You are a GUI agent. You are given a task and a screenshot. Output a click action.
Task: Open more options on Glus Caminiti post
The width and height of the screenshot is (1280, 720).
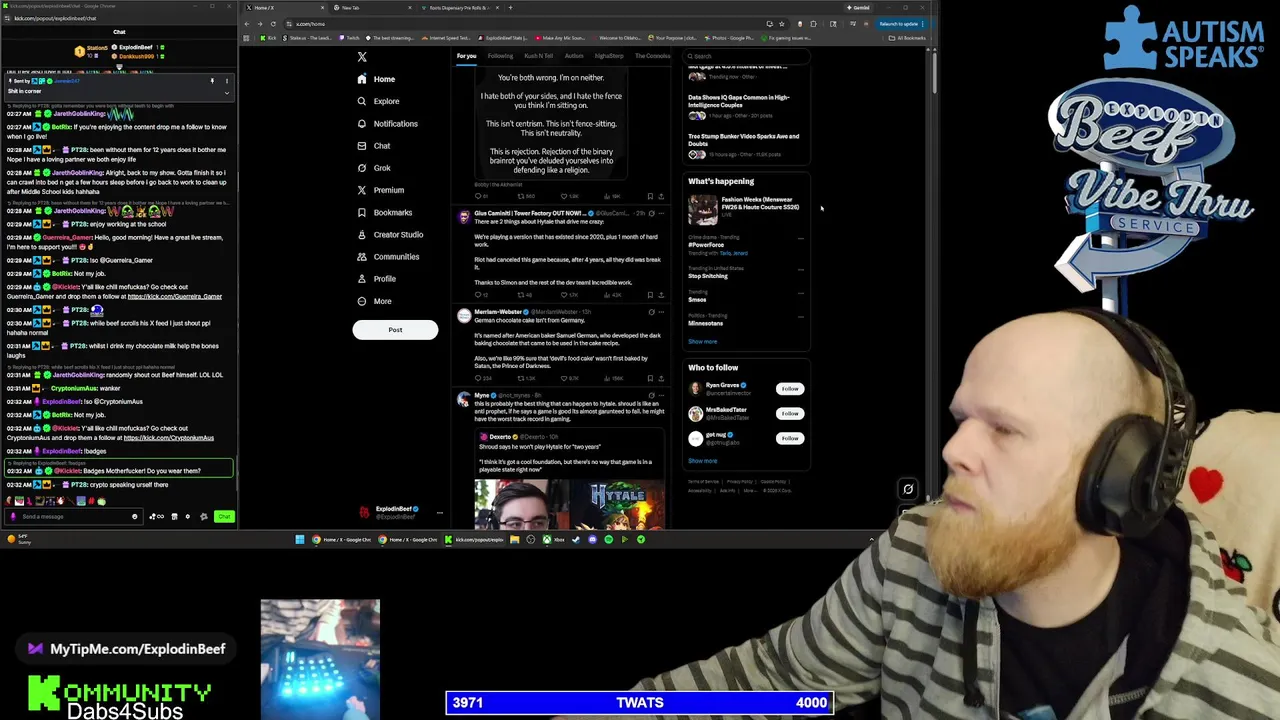(x=661, y=213)
